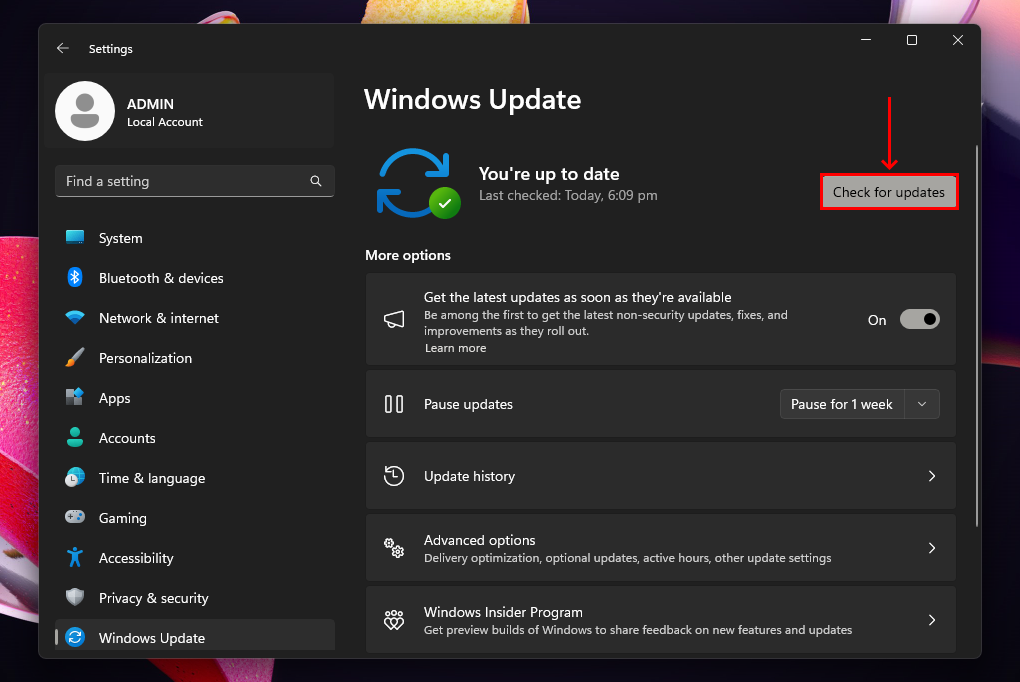Click the Local Account text
This screenshot has width=1020, height=682.
(165, 122)
